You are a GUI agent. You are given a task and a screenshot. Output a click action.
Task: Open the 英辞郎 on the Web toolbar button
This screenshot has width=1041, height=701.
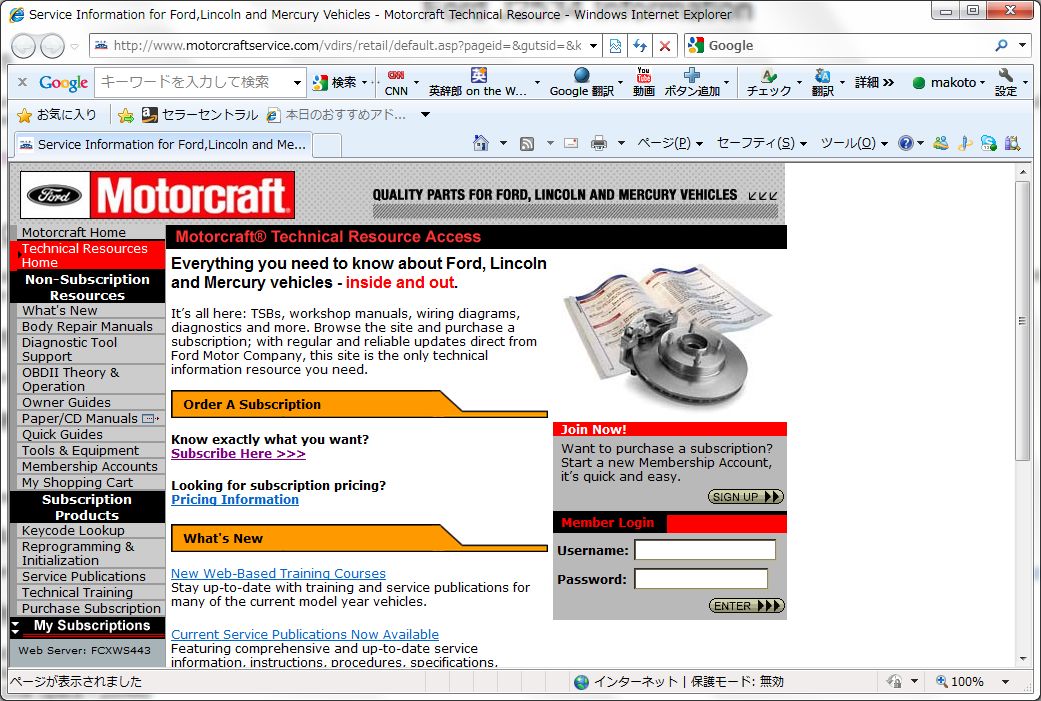(478, 83)
